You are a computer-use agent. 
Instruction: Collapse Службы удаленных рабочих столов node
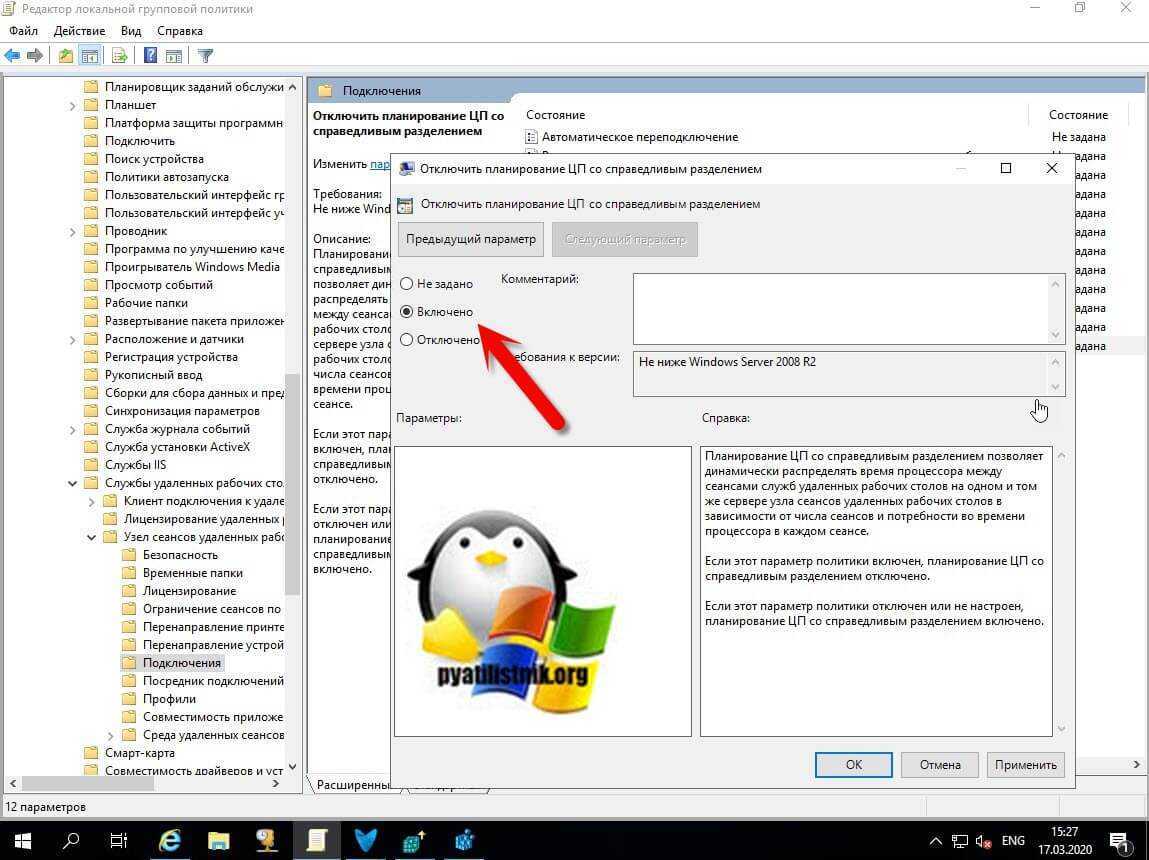(72, 483)
